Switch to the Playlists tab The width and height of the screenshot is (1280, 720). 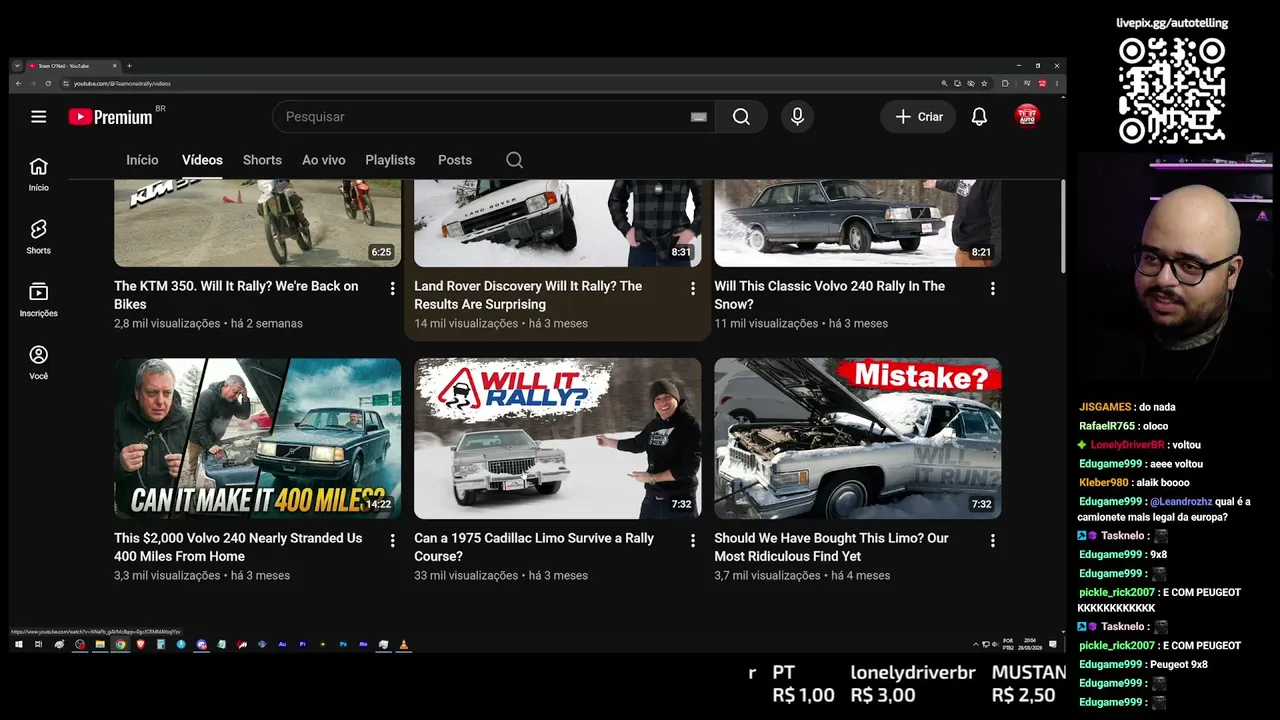[390, 160]
